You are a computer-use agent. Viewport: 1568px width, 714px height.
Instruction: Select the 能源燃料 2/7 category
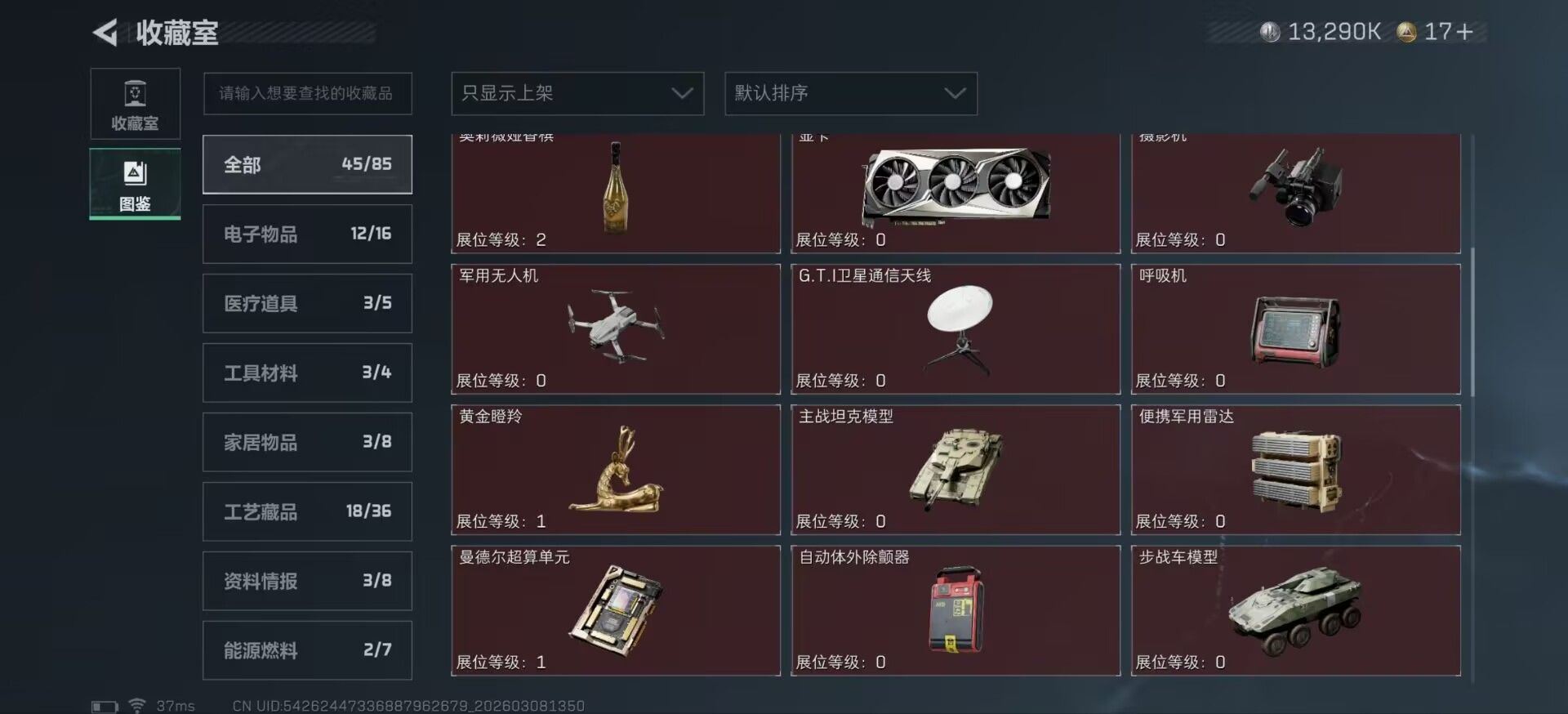(x=307, y=650)
